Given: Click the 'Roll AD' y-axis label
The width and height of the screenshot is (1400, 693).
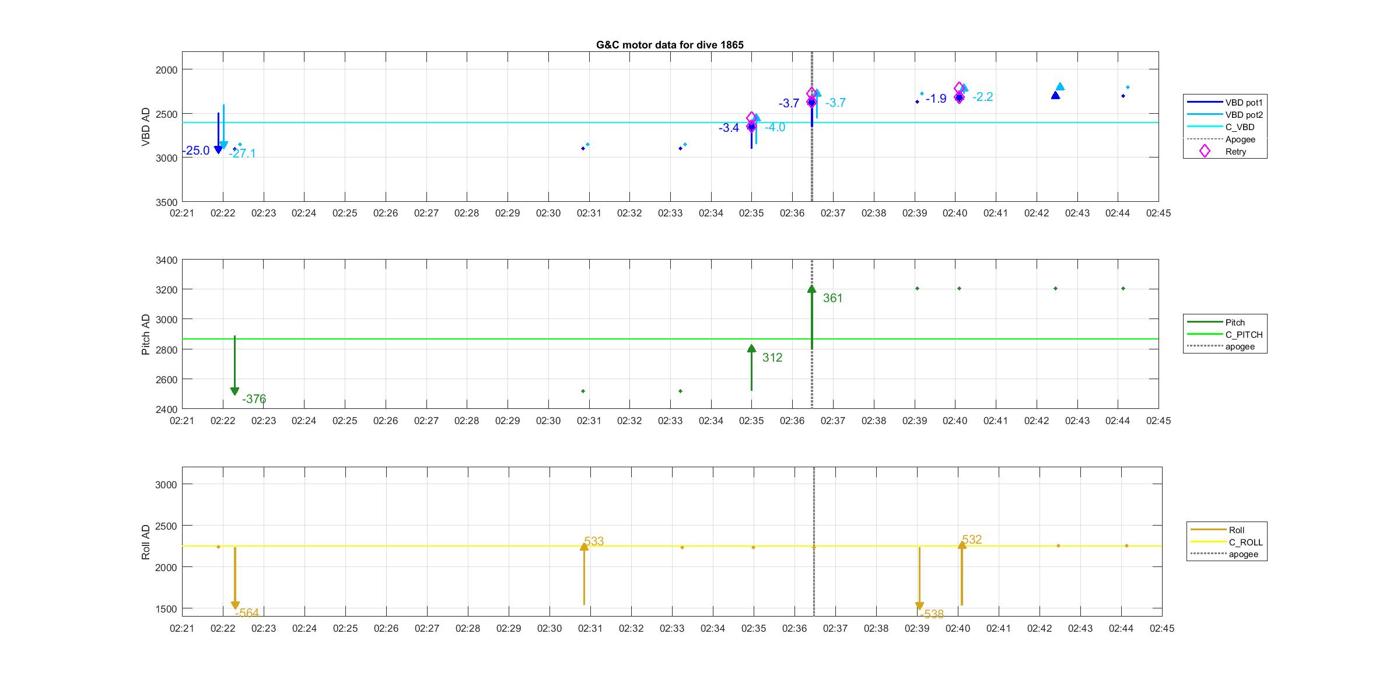Looking at the screenshot, I should [x=146, y=541].
